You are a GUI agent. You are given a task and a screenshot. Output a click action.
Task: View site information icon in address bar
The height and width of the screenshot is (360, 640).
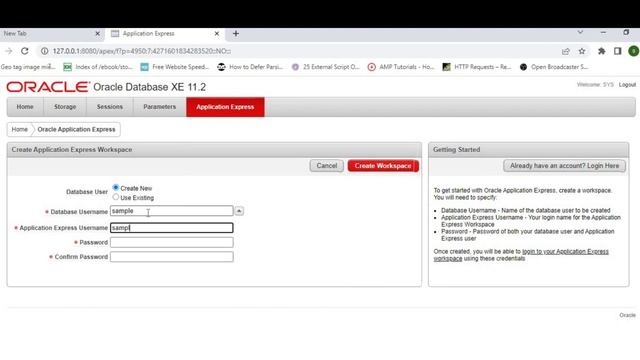tap(44, 51)
